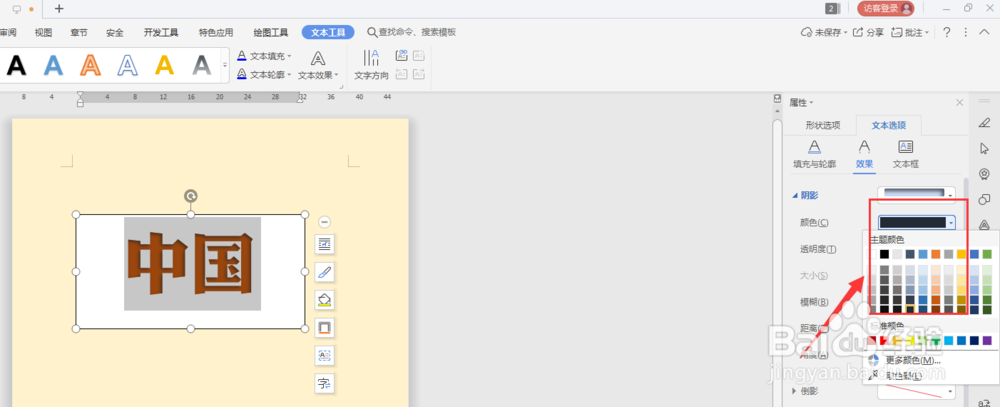This screenshot has width=1000, height=407.
Task: Click the 访客登录 guest login button
Action: coord(885,8)
